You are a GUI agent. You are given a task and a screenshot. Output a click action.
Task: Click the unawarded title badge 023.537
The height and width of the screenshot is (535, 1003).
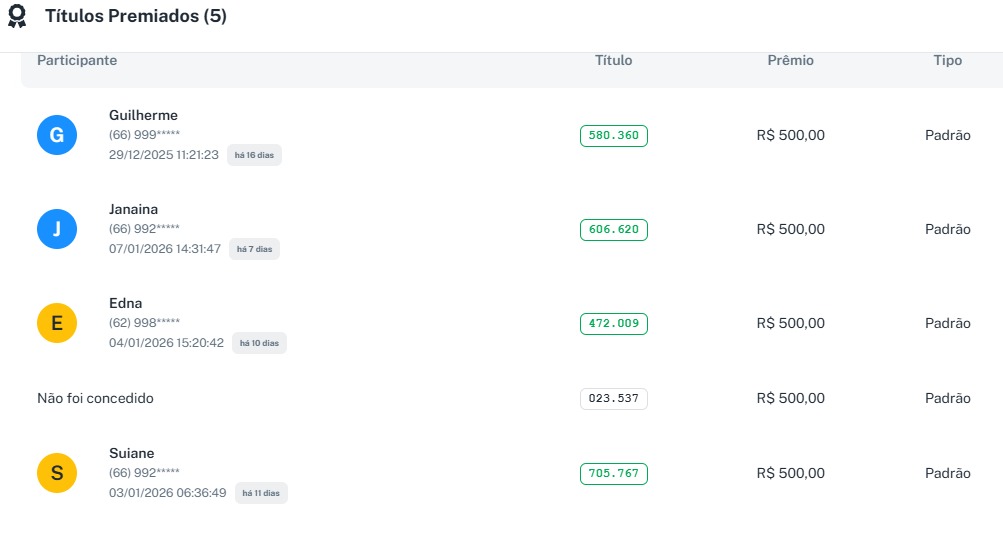click(x=613, y=398)
